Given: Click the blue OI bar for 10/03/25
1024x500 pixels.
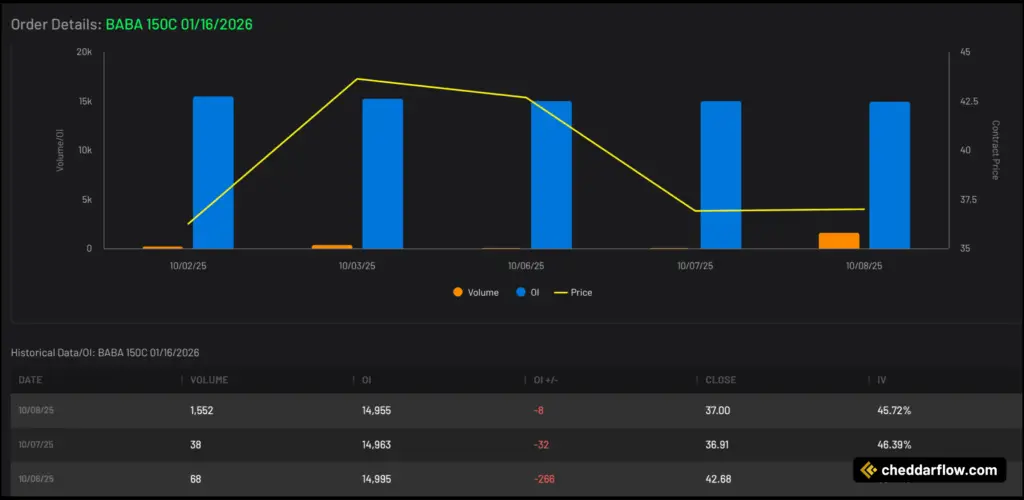Looking at the screenshot, I should tap(383, 174).
